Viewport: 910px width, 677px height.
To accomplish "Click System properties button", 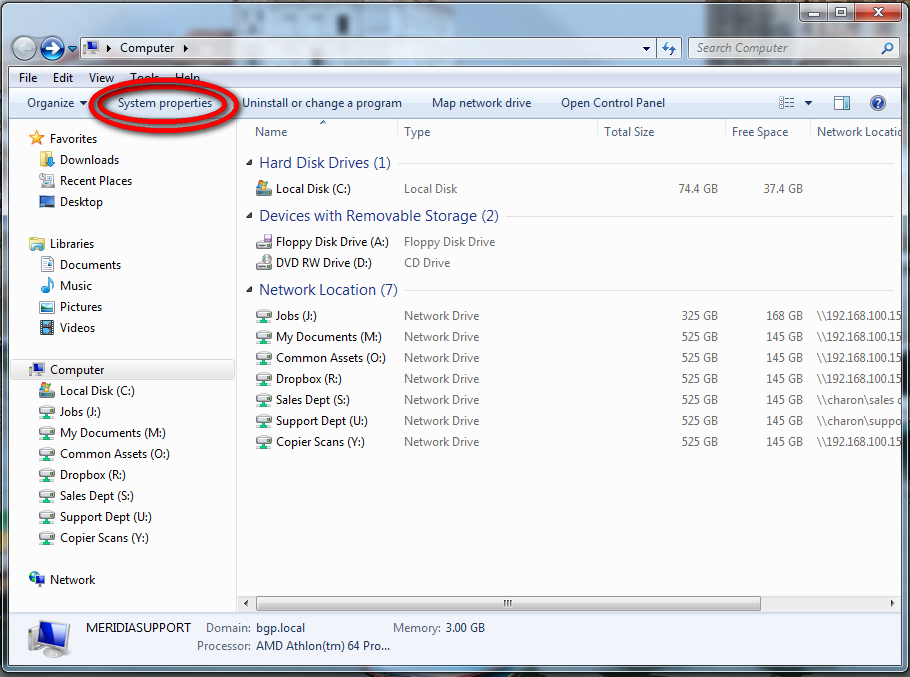I will pos(165,103).
